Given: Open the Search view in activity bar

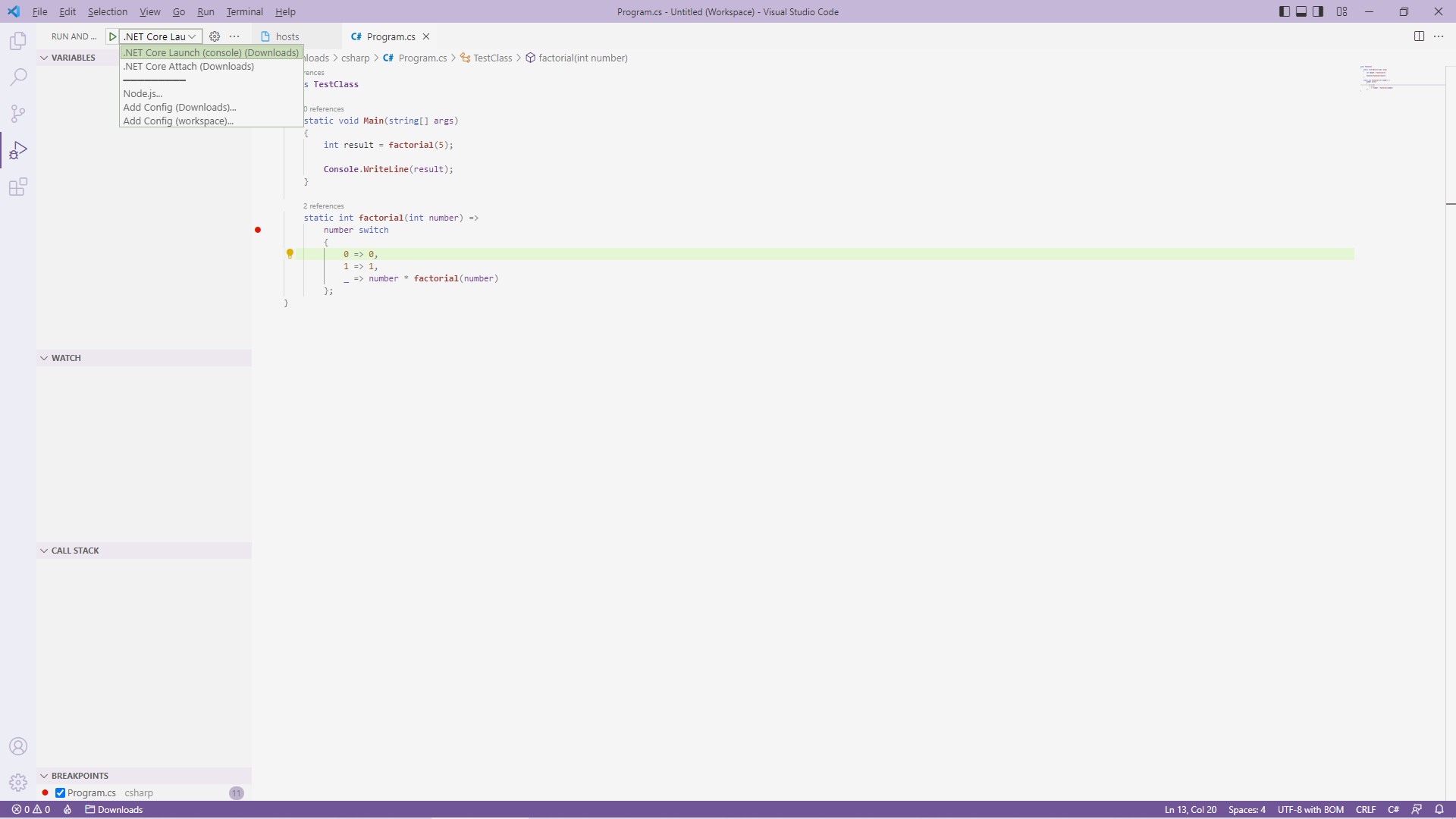Looking at the screenshot, I should tap(18, 77).
